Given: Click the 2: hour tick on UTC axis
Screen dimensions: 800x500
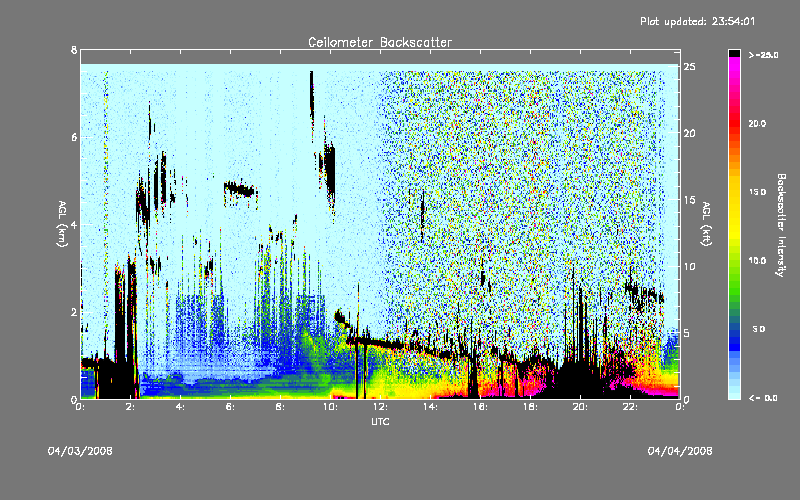Looking at the screenshot, I should click(x=130, y=407).
